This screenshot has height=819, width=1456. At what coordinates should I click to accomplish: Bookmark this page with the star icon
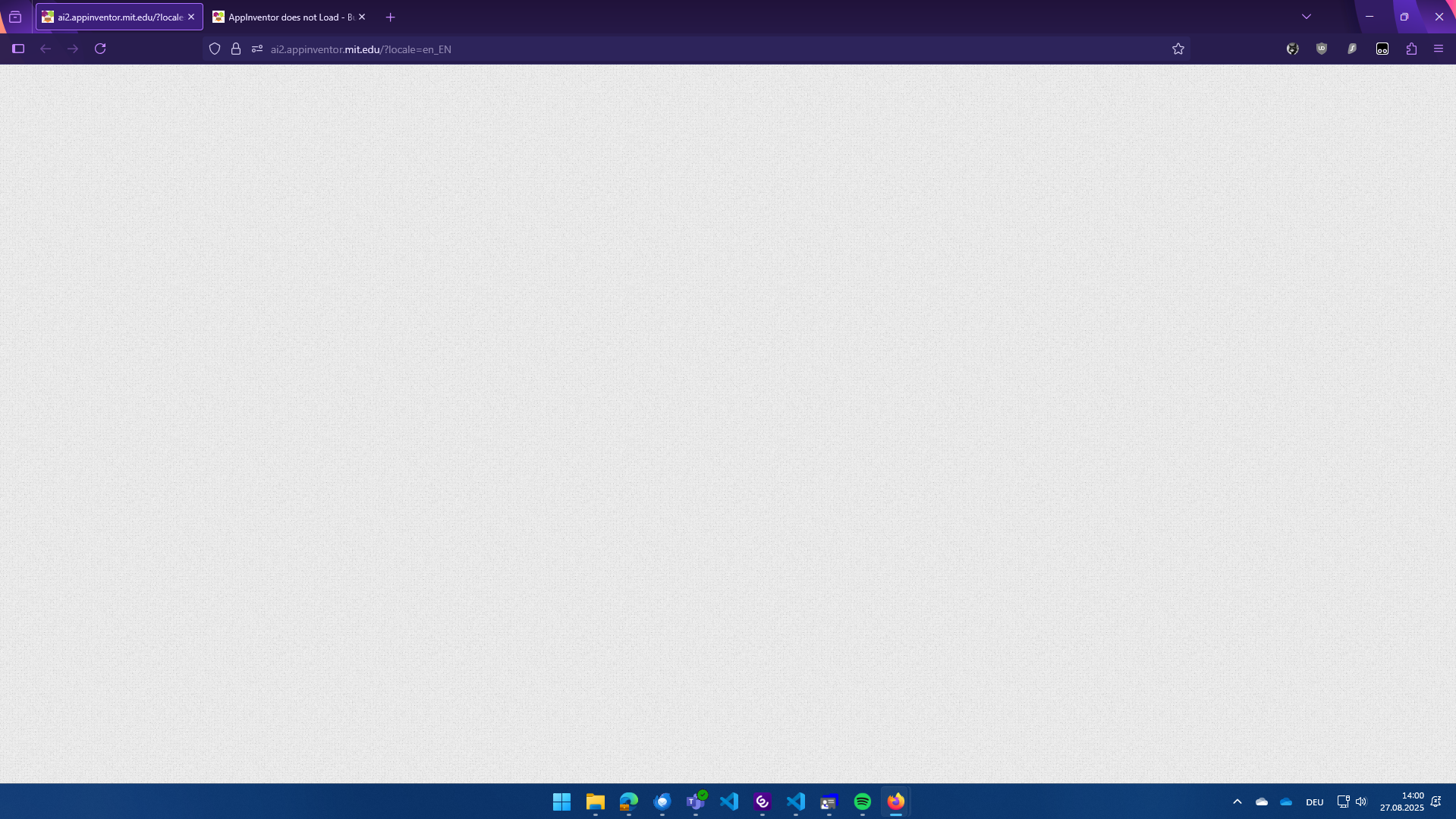[x=1178, y=49]
